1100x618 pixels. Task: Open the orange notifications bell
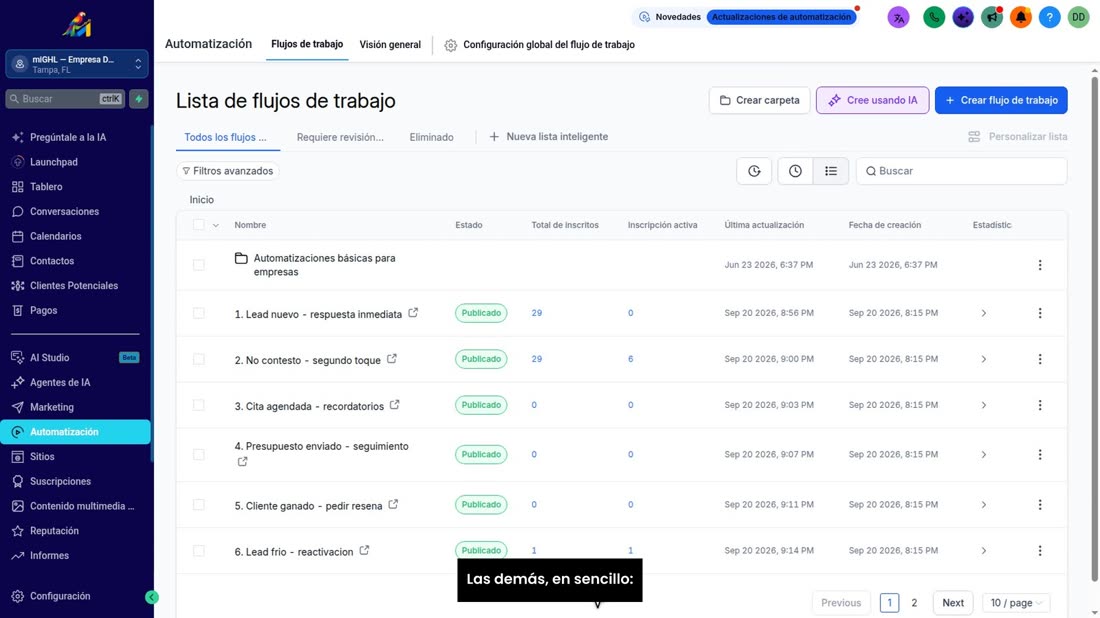1020,17
